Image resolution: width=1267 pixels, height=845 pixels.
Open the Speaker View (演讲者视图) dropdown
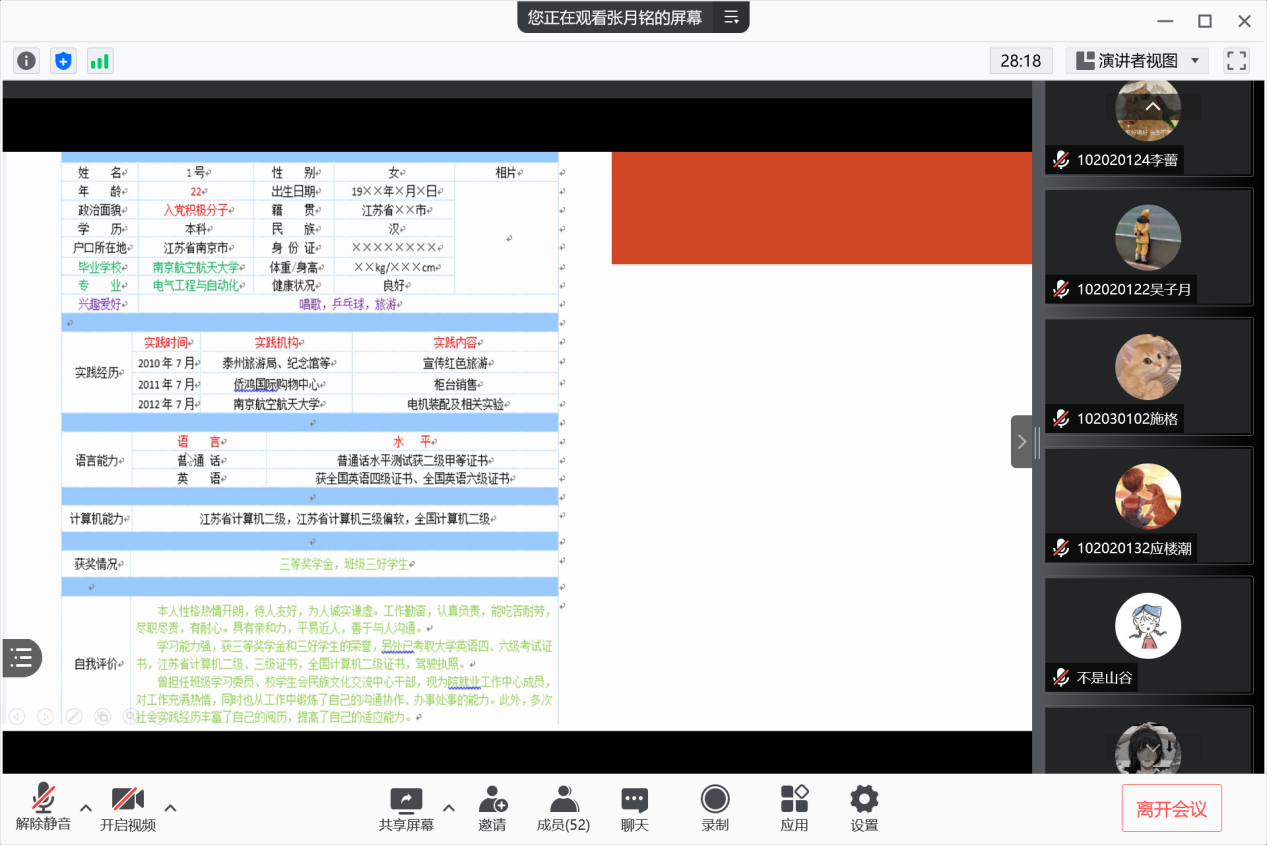coord(1137,61)
